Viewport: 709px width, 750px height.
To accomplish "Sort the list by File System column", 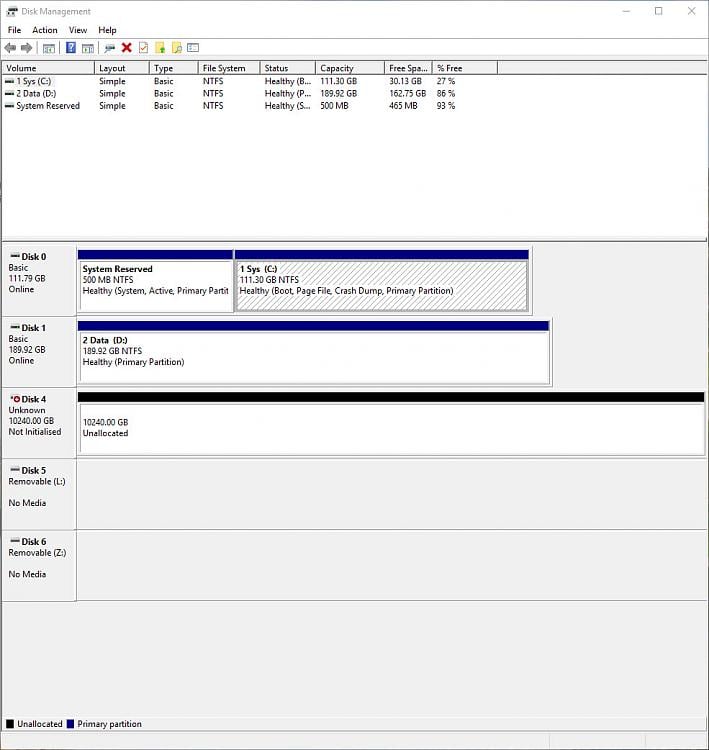I will [228, 68].
